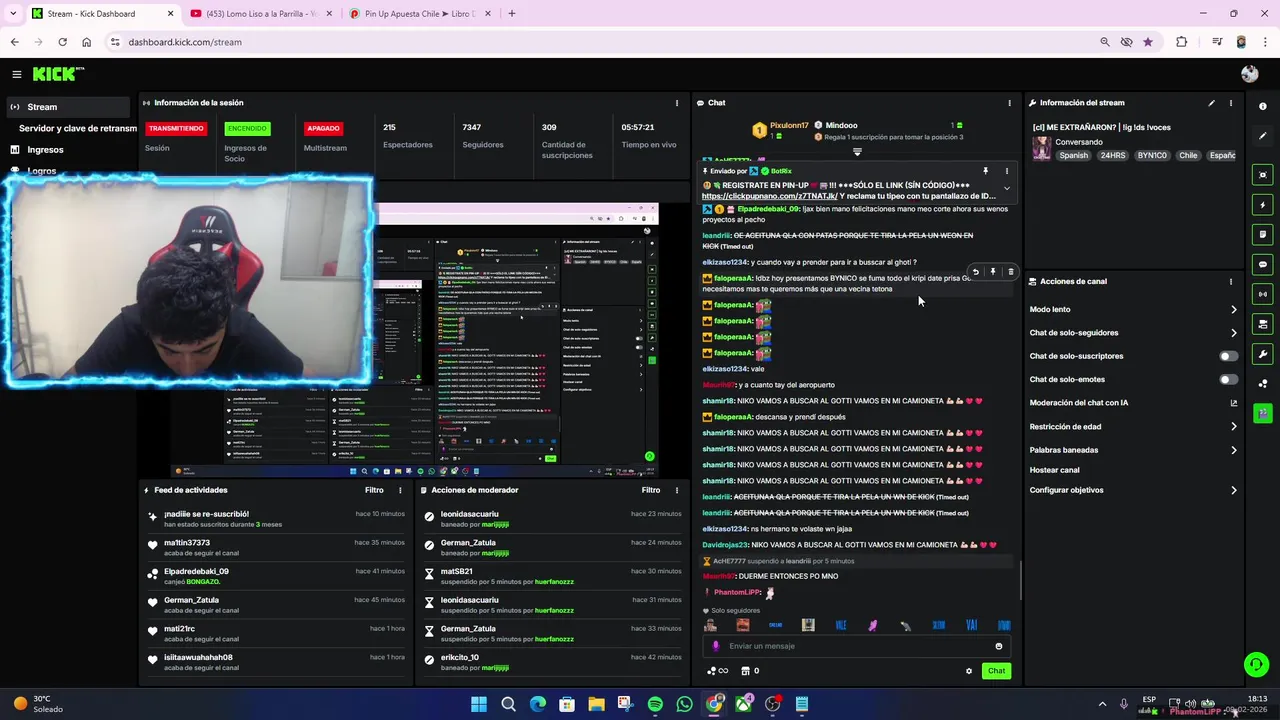Click the stream category thumbnail
The image size is (1280, 720).
coord(1042,148)
